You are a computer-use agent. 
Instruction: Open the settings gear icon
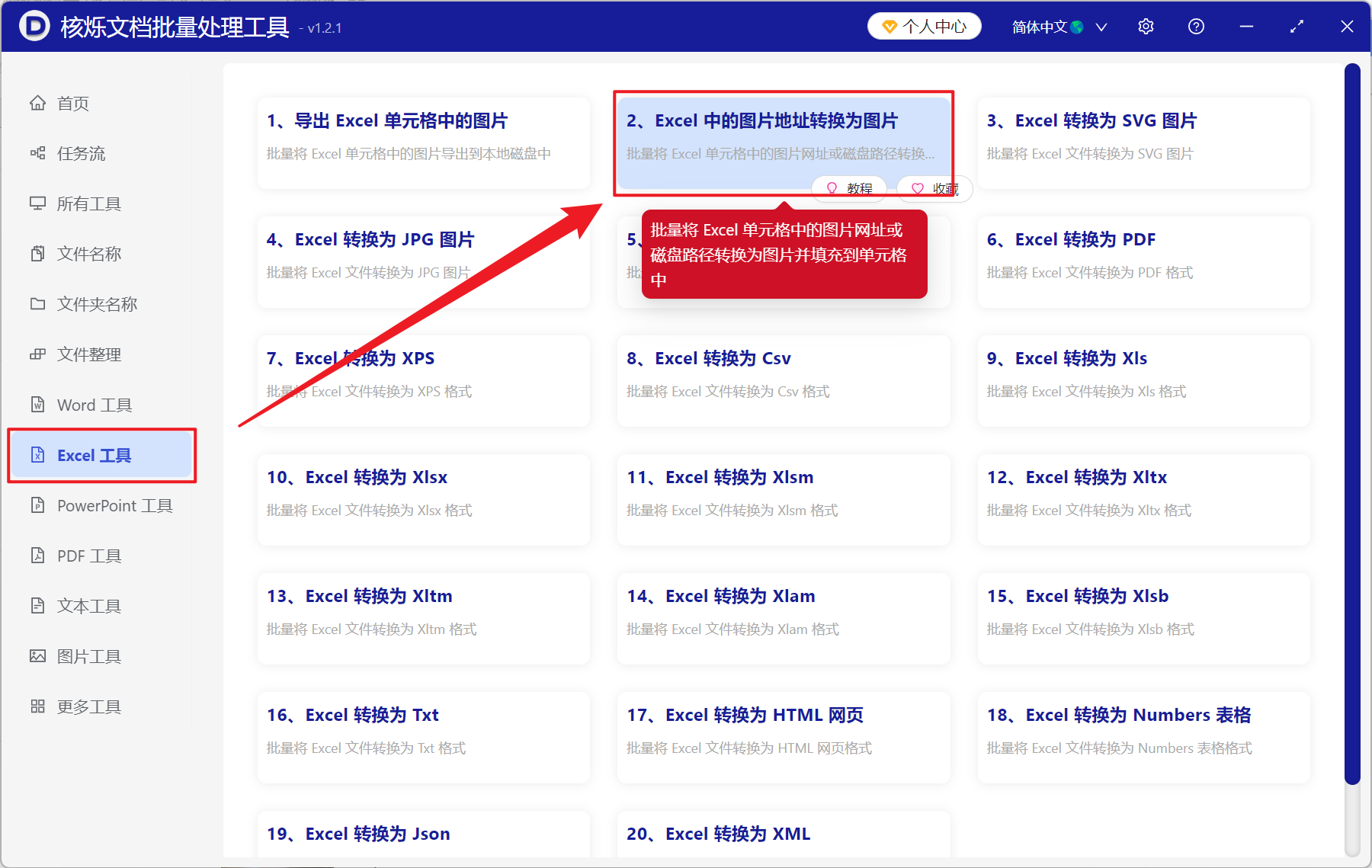pyautogui.click(x=1146, y=26)
